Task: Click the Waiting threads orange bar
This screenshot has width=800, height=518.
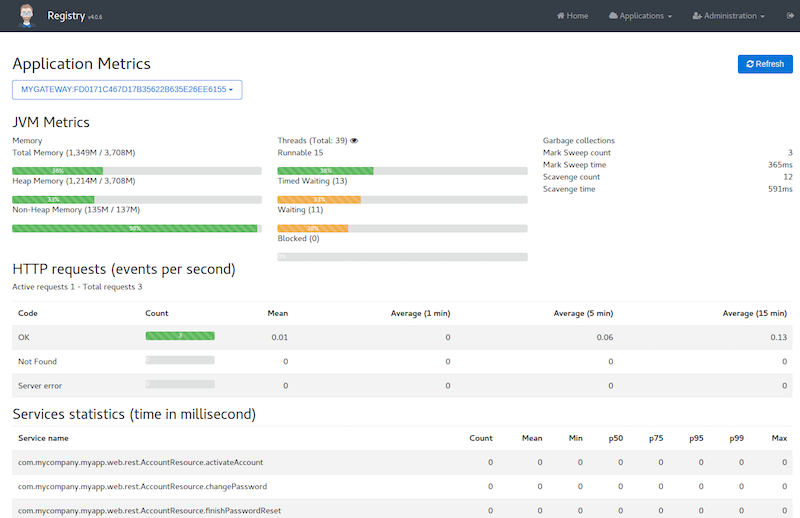Action: tap(402, 228)
